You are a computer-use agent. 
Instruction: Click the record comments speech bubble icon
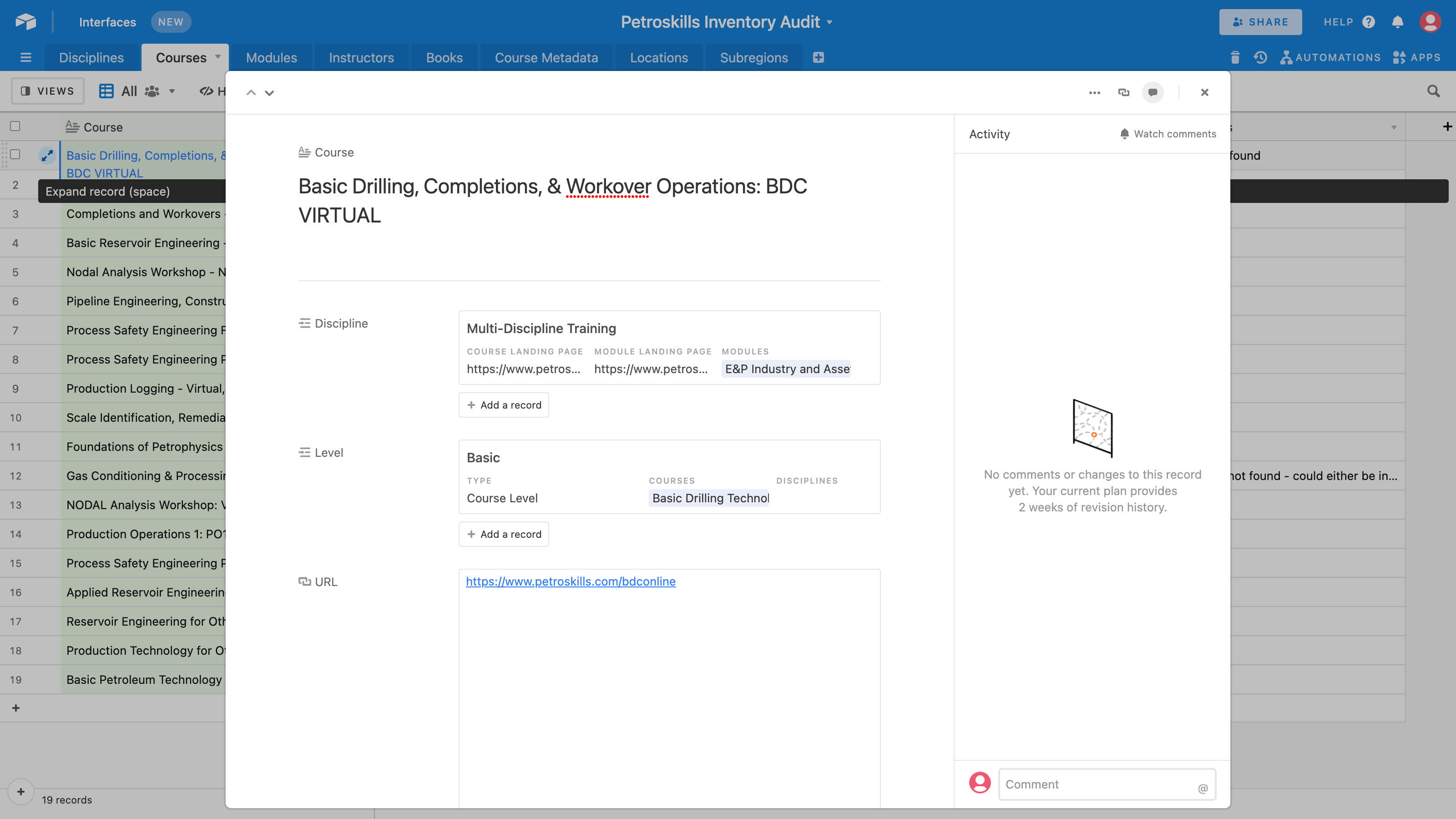1153,92
